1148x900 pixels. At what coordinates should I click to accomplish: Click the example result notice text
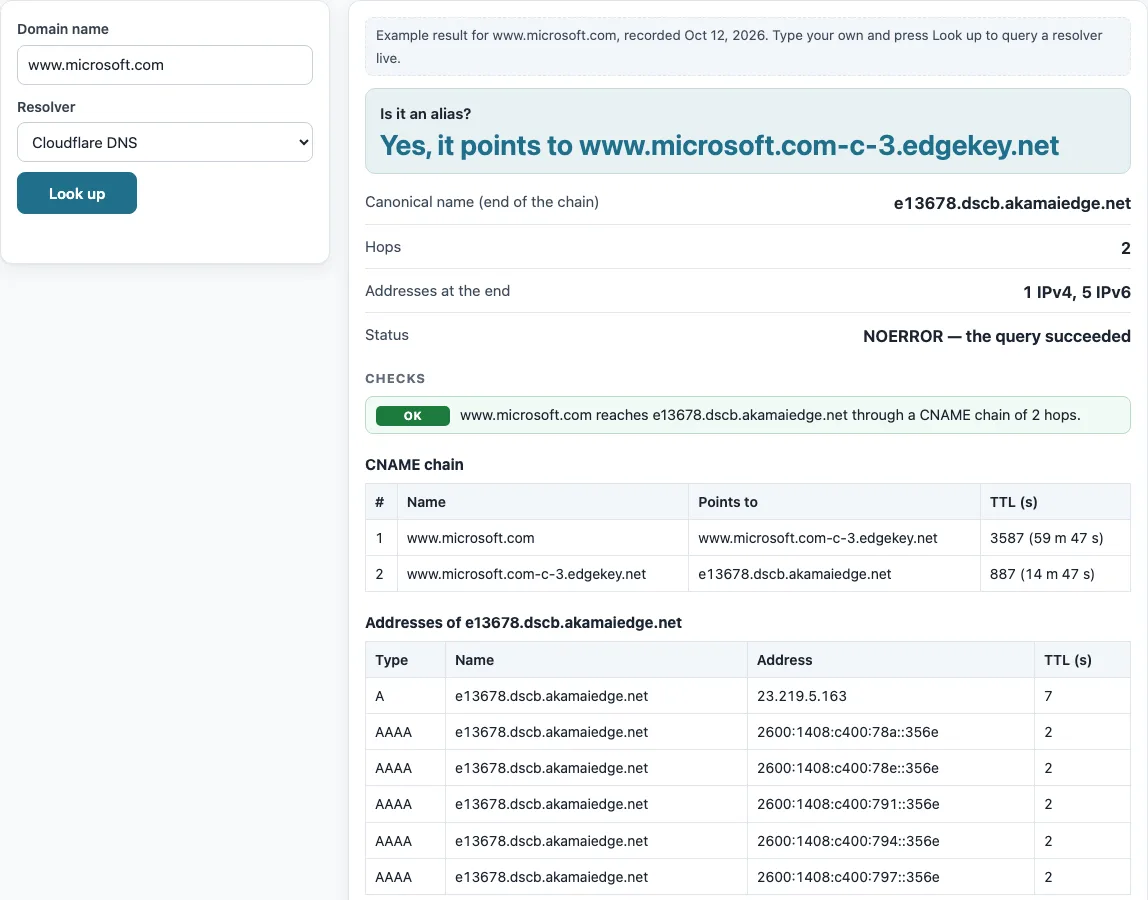(x=739, y=47)
